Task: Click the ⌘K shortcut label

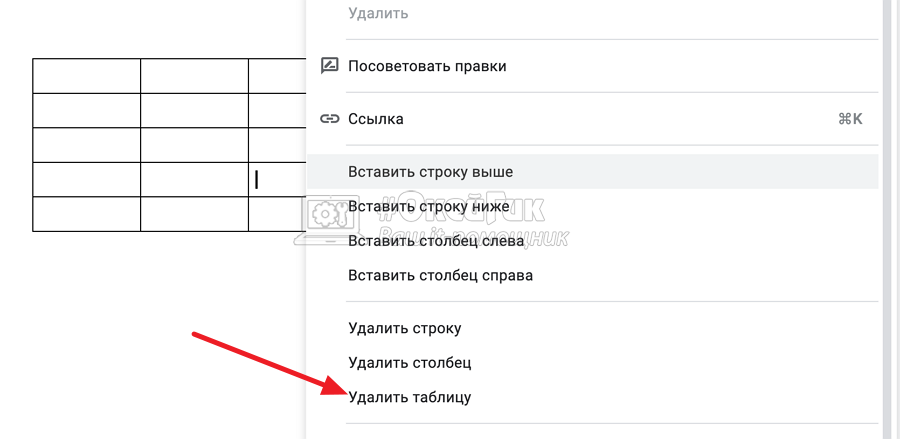Action: pyautogui.click(x=849, y=119)
